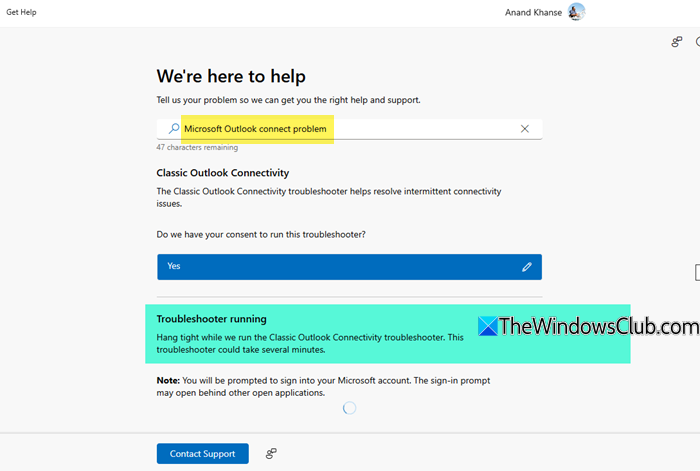Click the feedback icon at top right

pyautogui.click(x=677, y=42)
